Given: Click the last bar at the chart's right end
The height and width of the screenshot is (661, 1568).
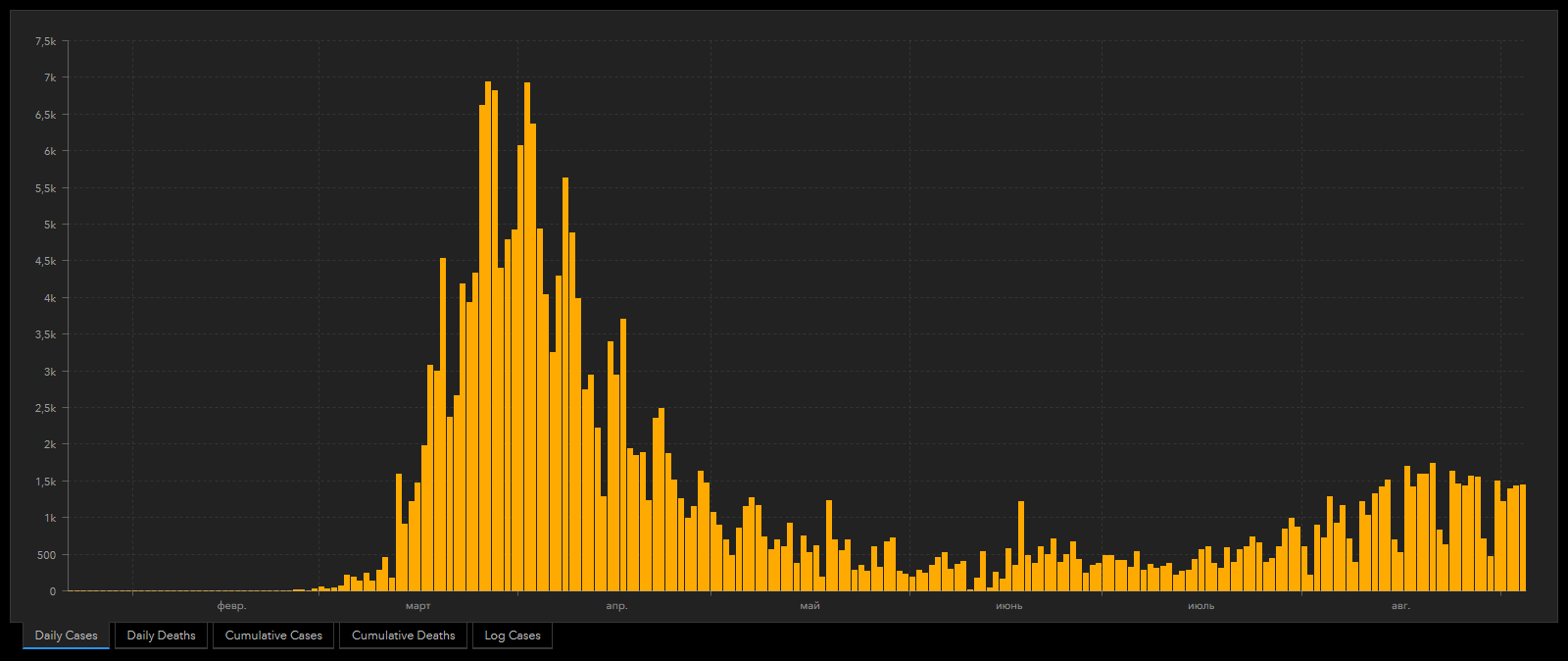Looking at the screenshot, I should 1523,539.
